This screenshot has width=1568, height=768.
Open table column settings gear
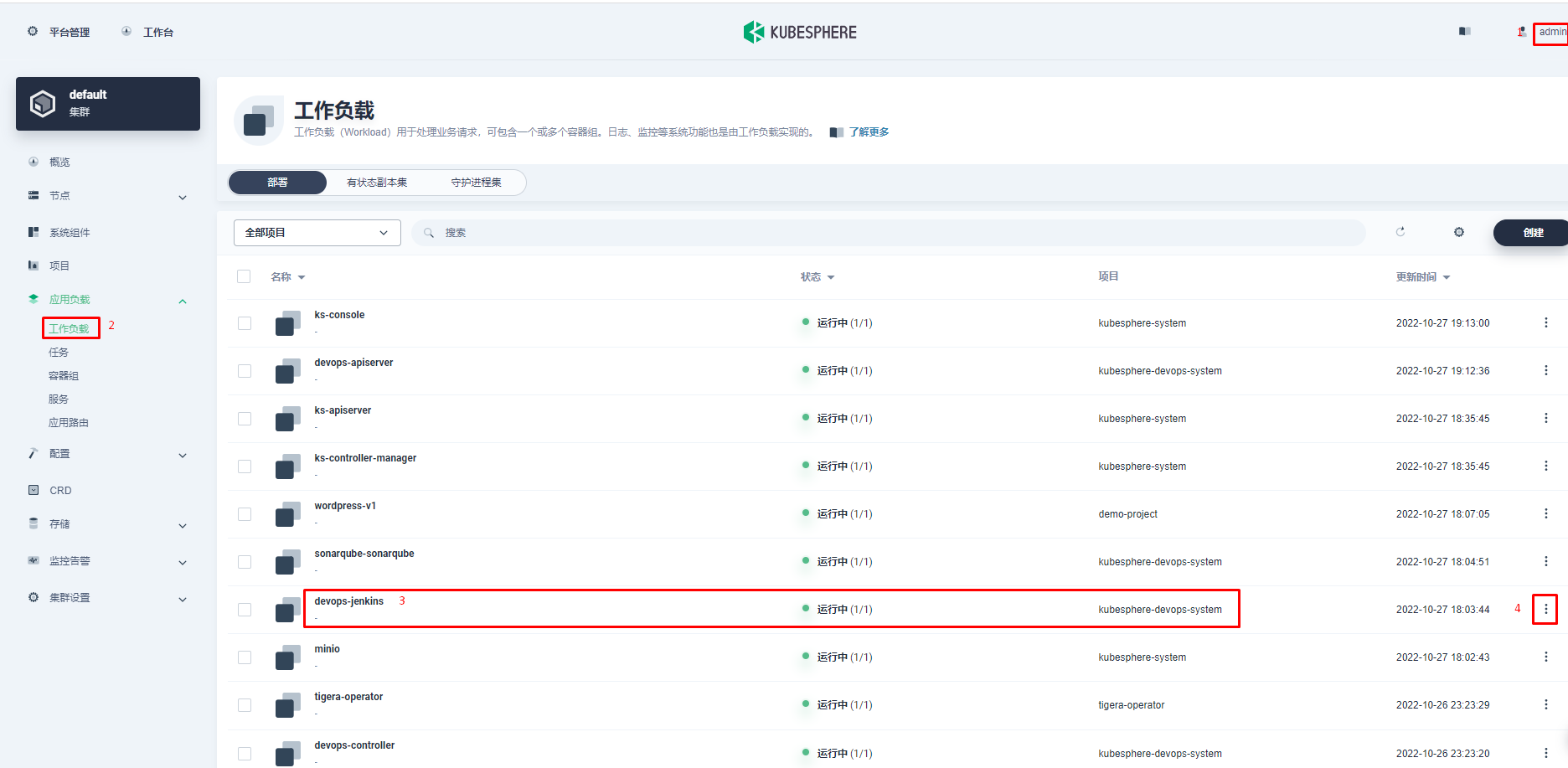(1459, 232)
